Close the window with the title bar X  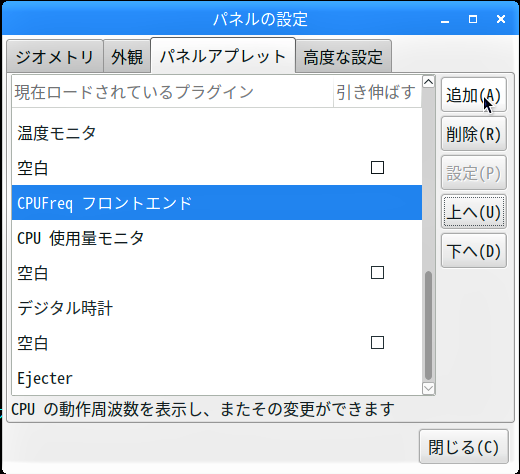(501, 19)
